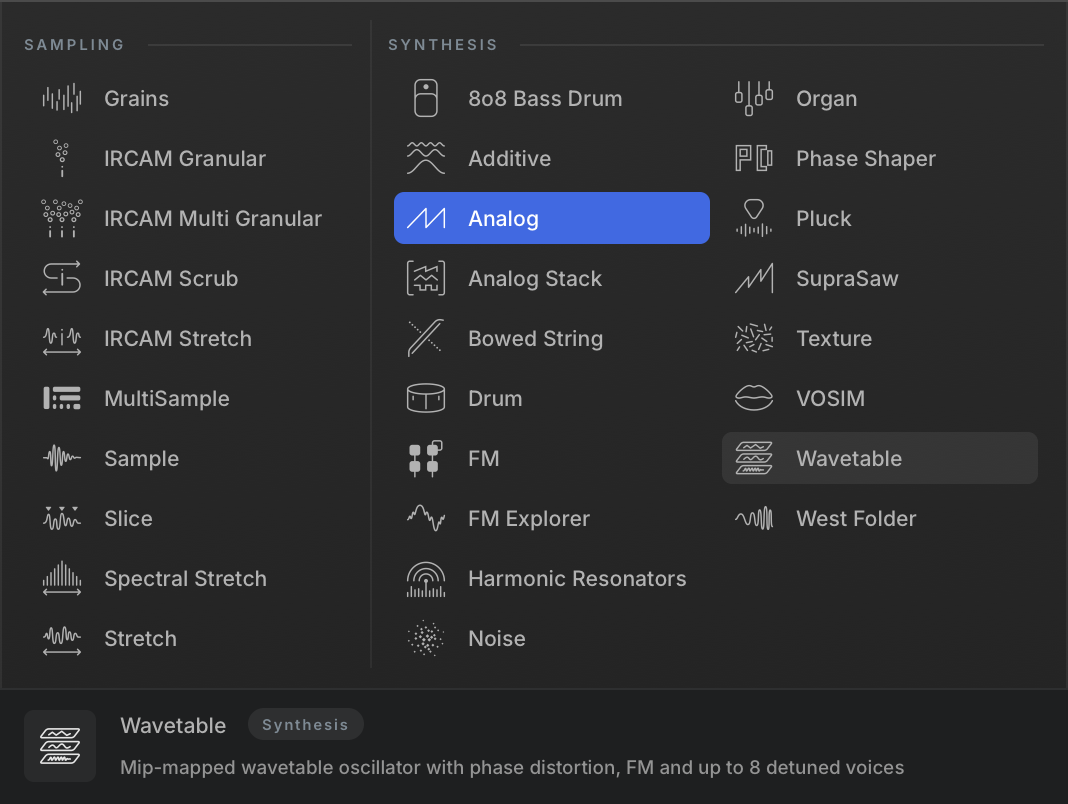Viewport: 1068px width, 804px height.
Task: Choose the West Folder oscillator
Action: pos(880,518)
